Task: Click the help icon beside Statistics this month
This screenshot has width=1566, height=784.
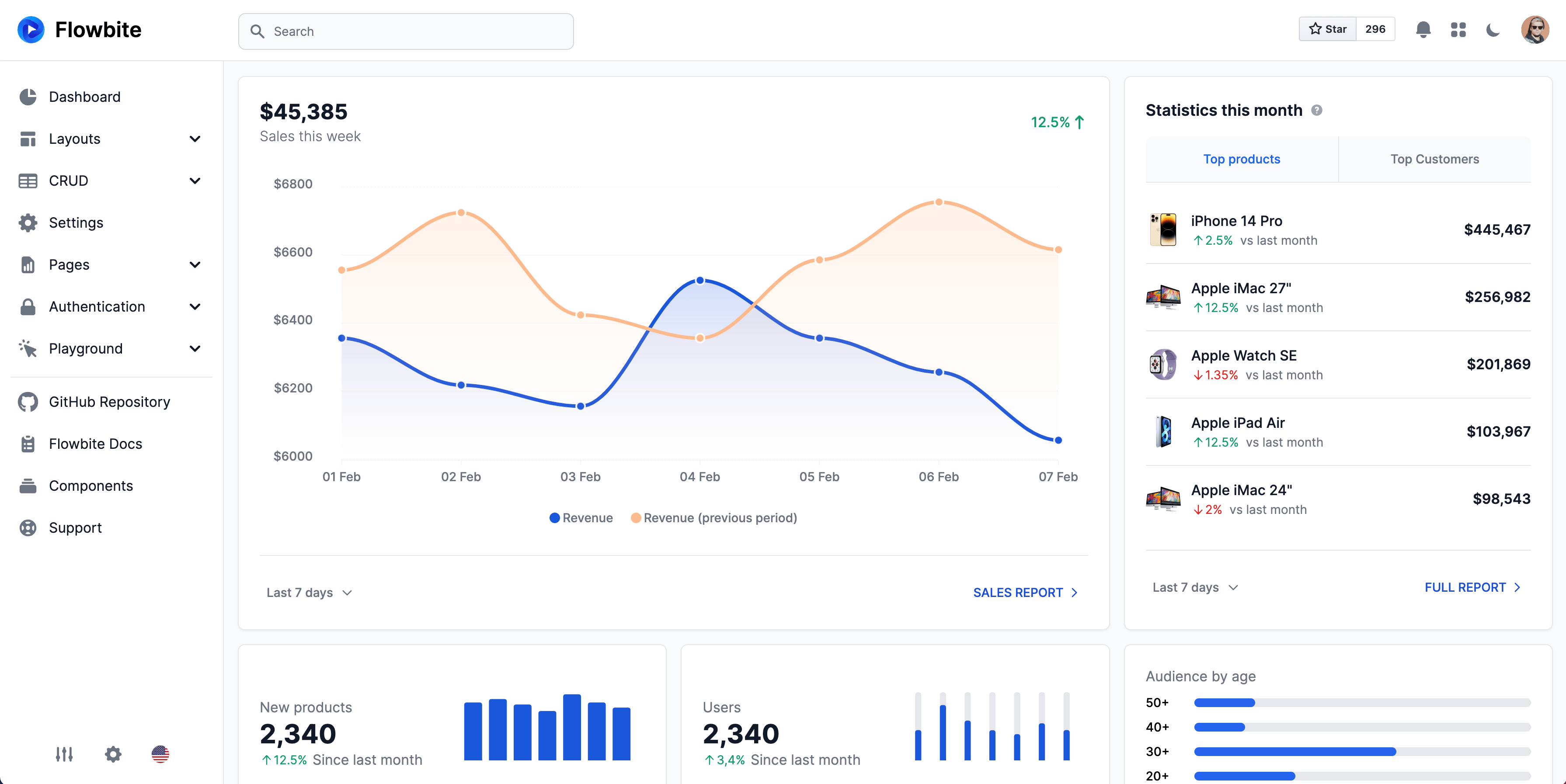Action: pos(1316,111)
